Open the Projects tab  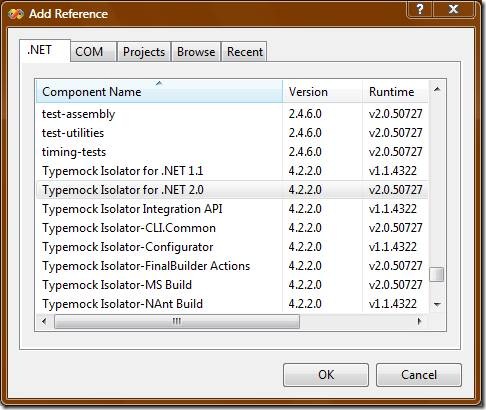(x=144, y=52)
